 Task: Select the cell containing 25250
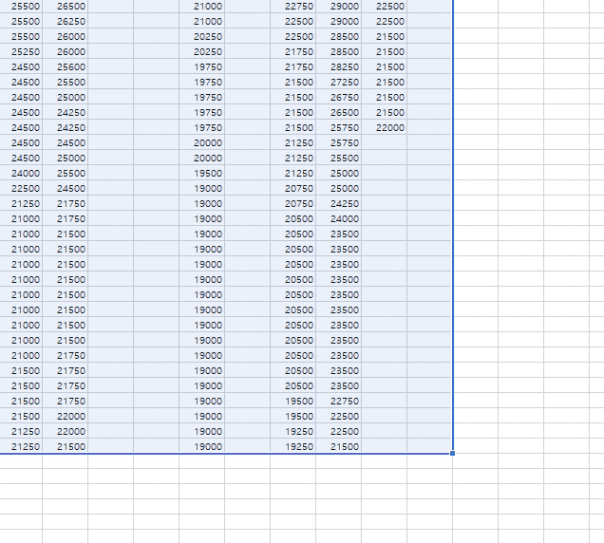click(21, 52)
